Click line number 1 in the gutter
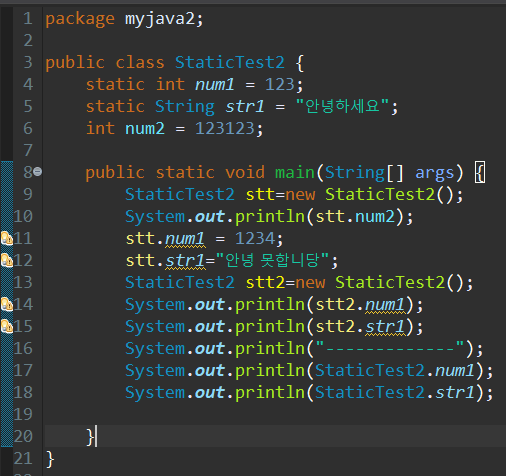 (x=28, y=19)
